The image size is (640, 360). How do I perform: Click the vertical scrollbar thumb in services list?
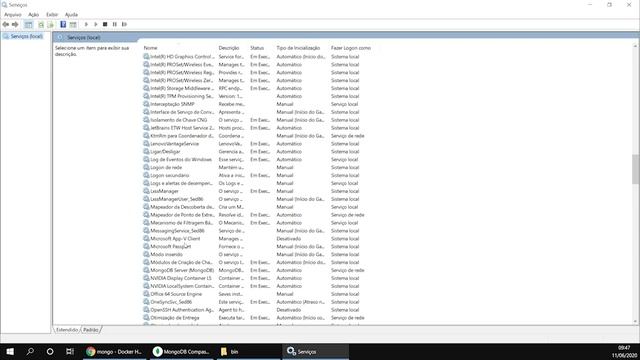tap(636, 169)
